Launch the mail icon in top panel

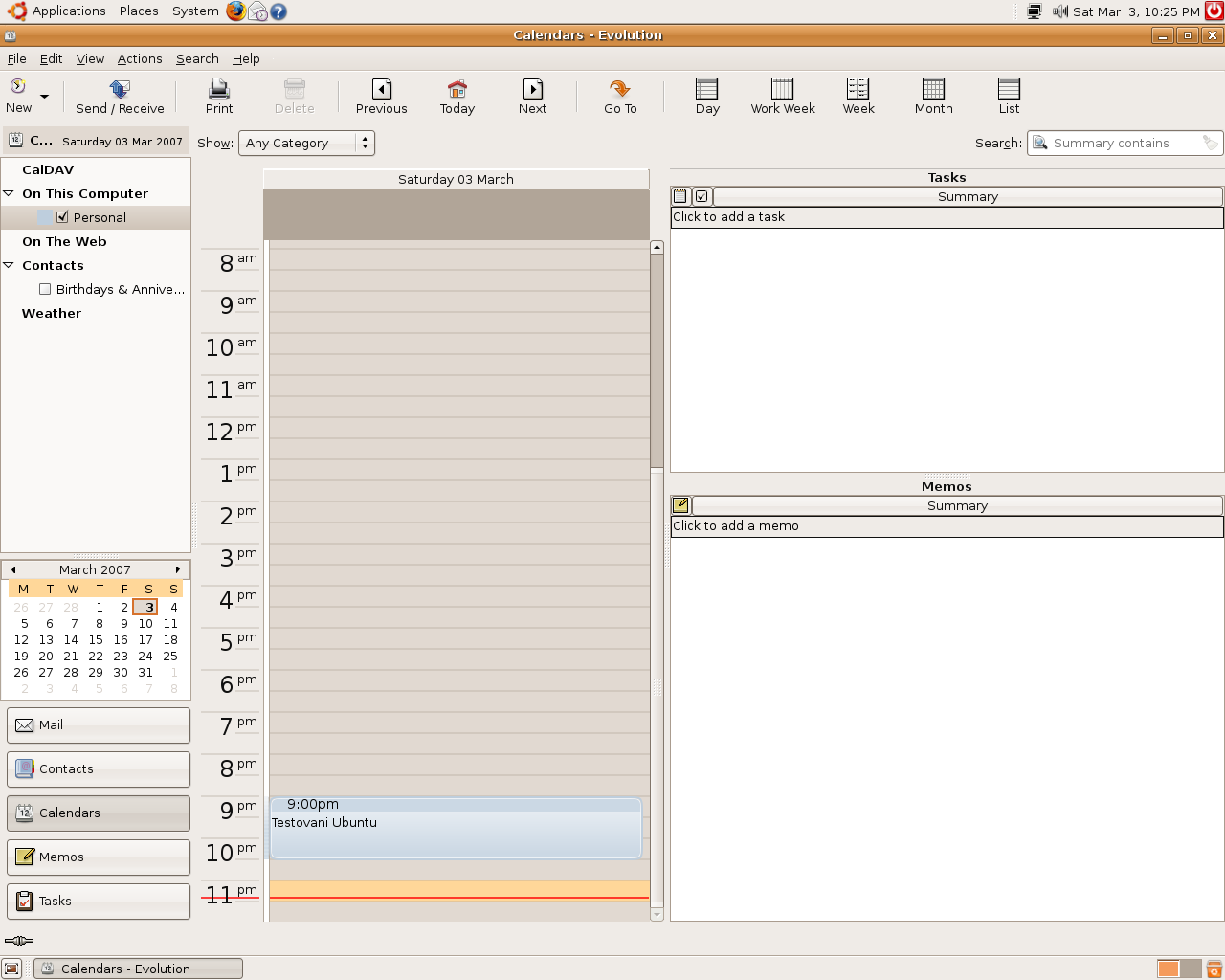pyautogui.click(x=257, y=11)
